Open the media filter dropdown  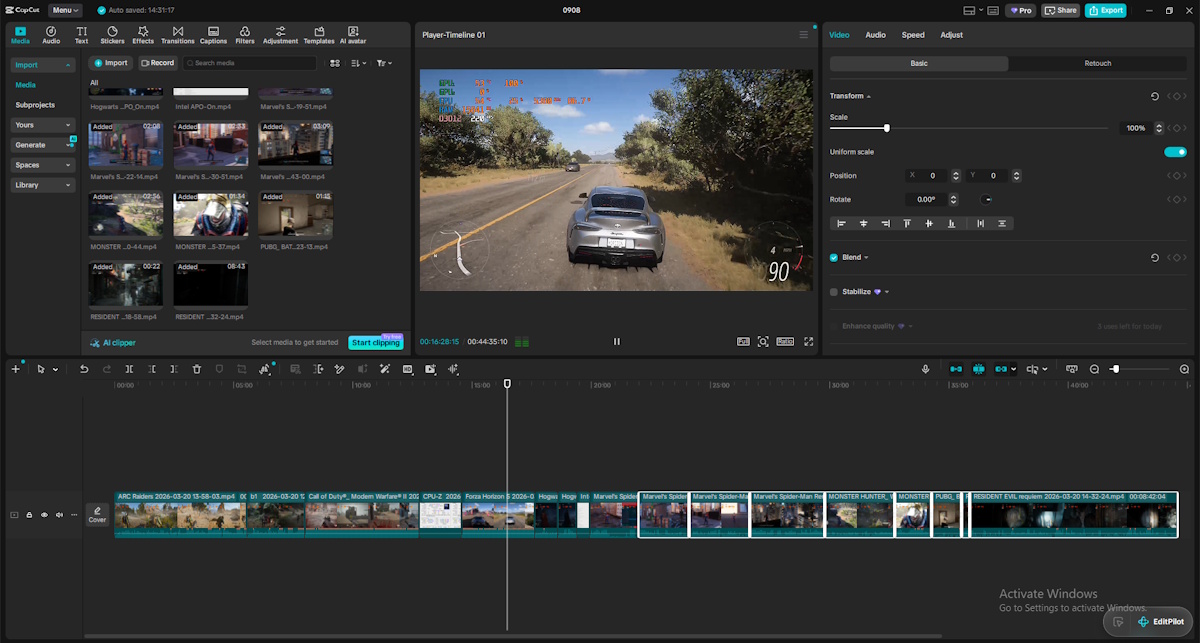(x=384, y=63)
